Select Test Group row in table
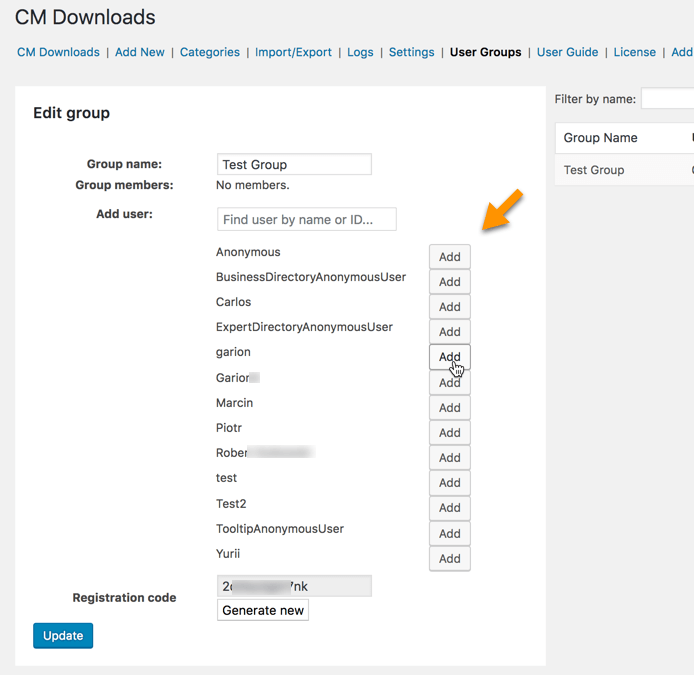694x675 pixels. pos(594,170)
